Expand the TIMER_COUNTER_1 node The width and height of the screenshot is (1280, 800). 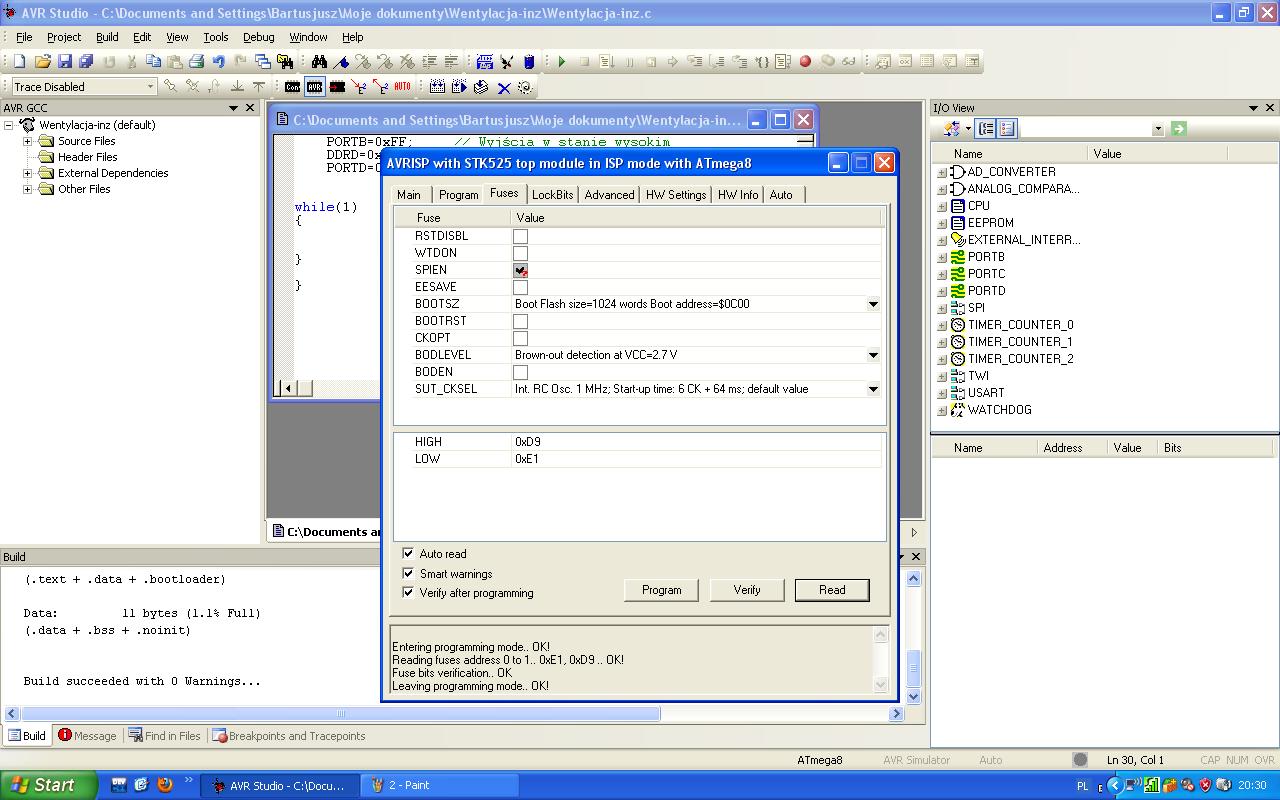[x=941, y=342]
